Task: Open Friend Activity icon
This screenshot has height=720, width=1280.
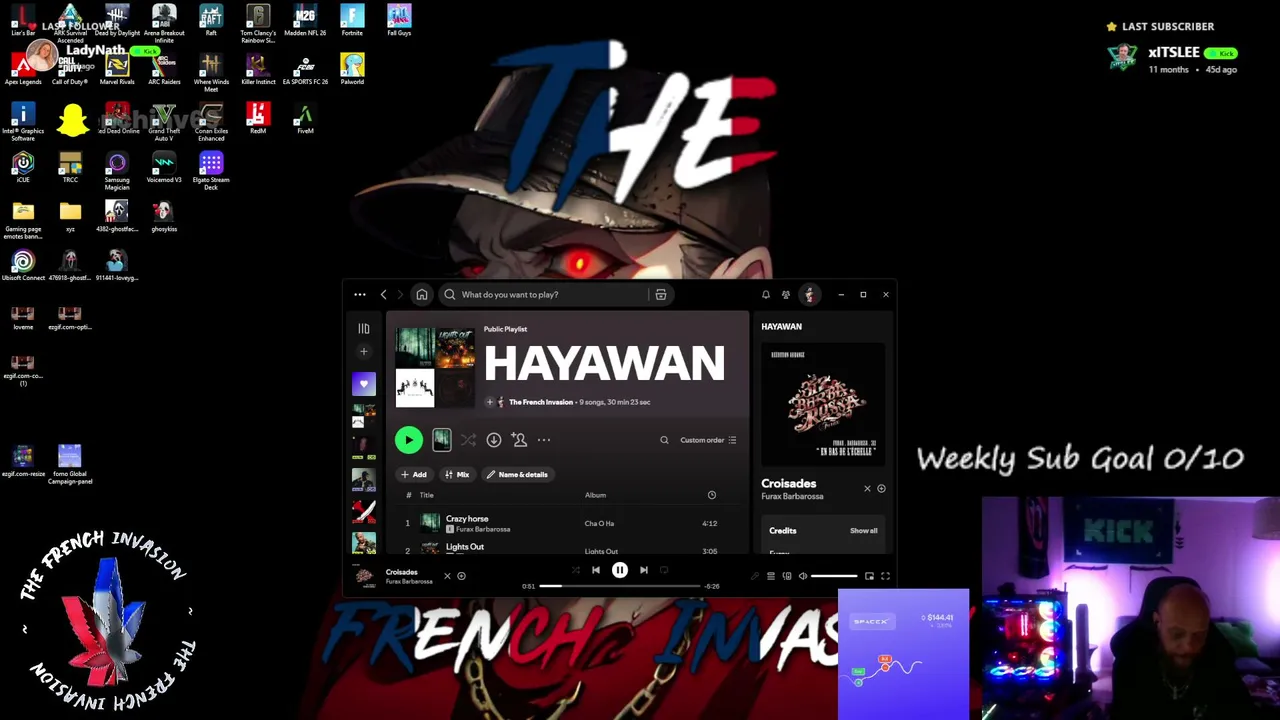Action: 786,295
